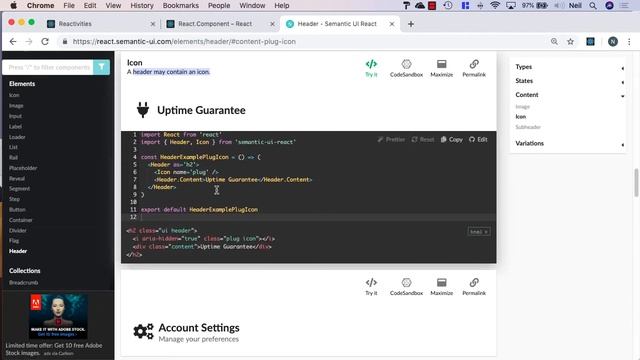Click the browser forward arrow

[29, 42]
